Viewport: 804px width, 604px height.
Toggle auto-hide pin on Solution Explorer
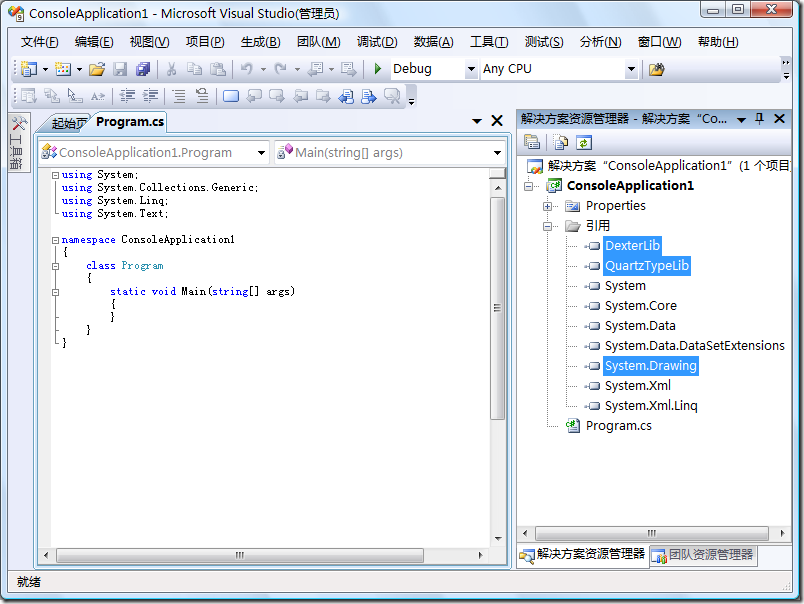click(x=759, y=119)
